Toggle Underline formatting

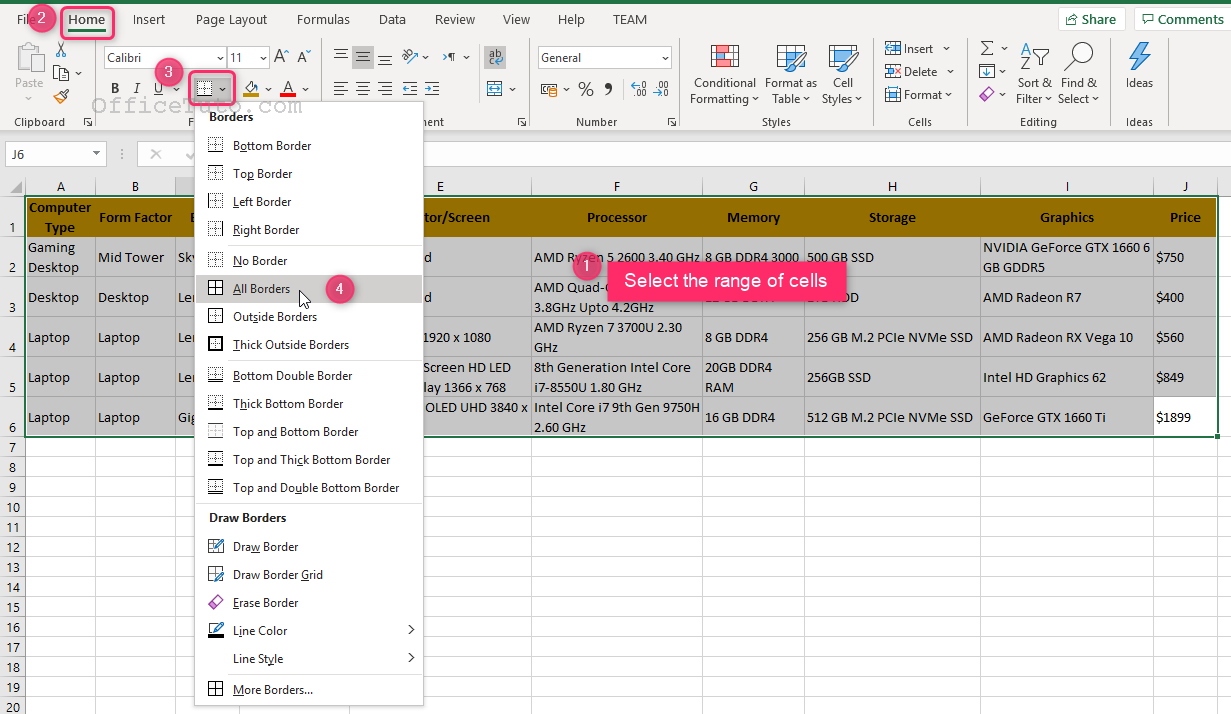tap(158, 89)
